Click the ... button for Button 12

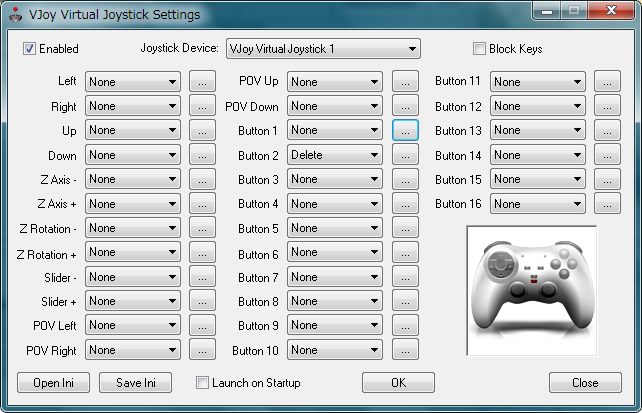coord(607,106)
